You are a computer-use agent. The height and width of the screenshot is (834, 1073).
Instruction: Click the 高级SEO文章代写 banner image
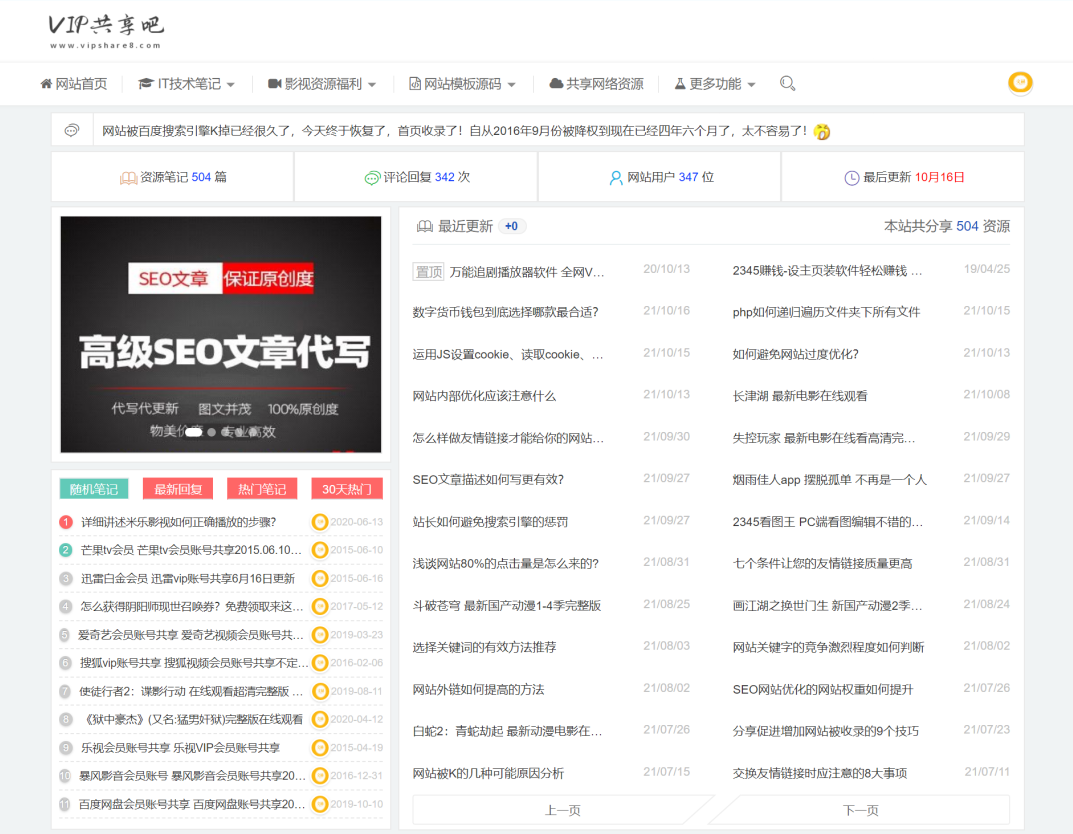[x=221, y=334]
